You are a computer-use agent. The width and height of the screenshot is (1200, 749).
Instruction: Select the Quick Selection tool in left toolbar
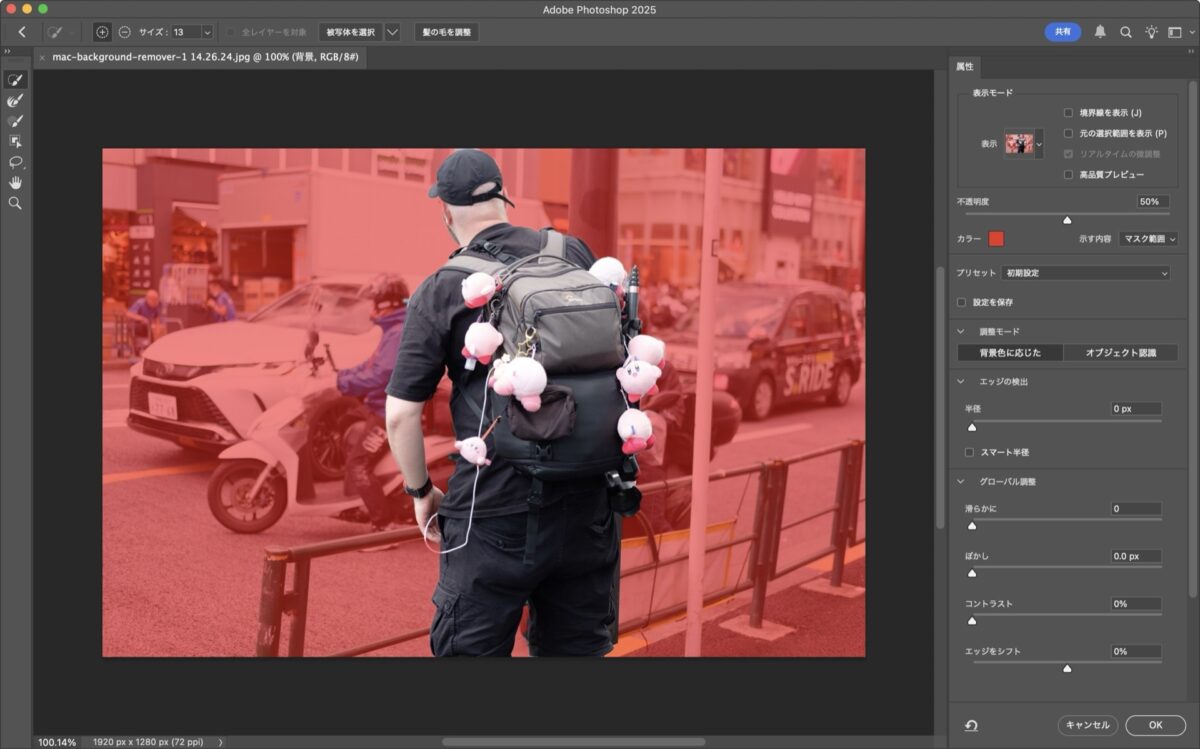[15, 80]
